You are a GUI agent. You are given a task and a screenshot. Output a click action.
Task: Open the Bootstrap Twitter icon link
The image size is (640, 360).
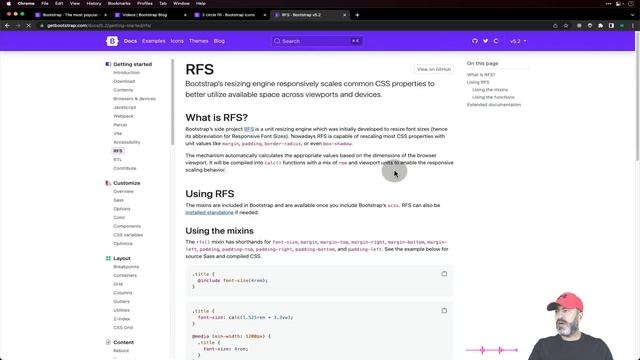point(485,41)
